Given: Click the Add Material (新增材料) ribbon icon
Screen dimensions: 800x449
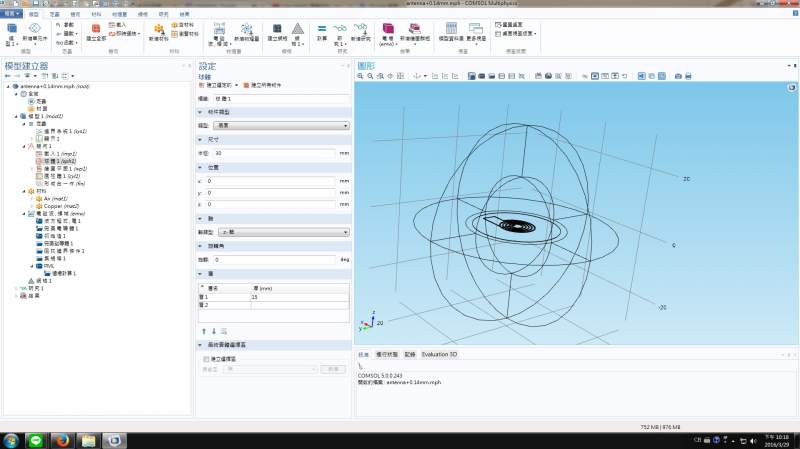Looking at the screenshot, I should pos(159,32).
